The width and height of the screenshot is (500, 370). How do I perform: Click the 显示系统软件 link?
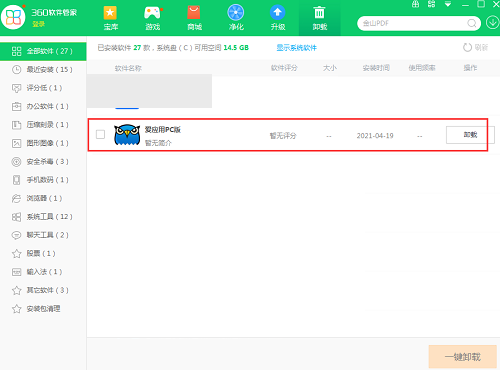[x=296, y=48]
